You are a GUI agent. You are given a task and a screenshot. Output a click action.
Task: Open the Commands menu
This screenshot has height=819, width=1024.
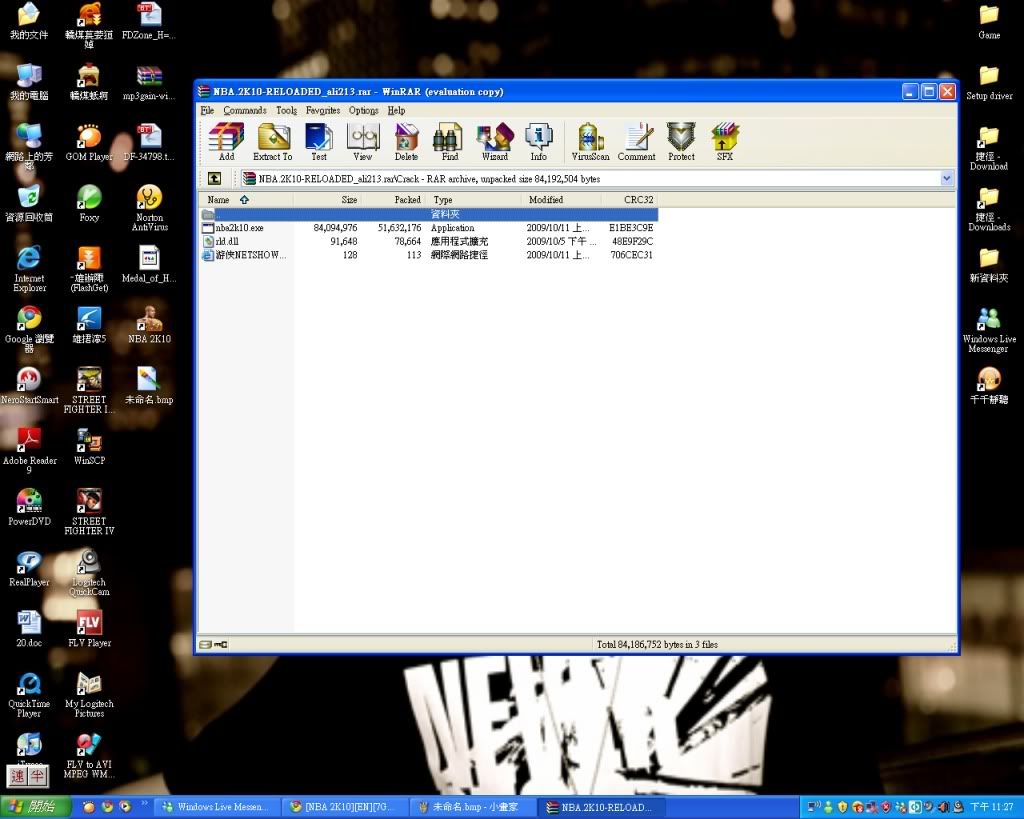pyautogui.click(x=245, y=110)
